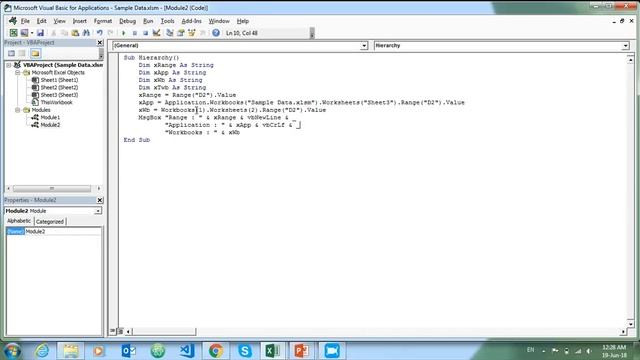The image size is (640, 360).
Task: Click View Code icon in Project panel
Action: click(x=11, y=53)
